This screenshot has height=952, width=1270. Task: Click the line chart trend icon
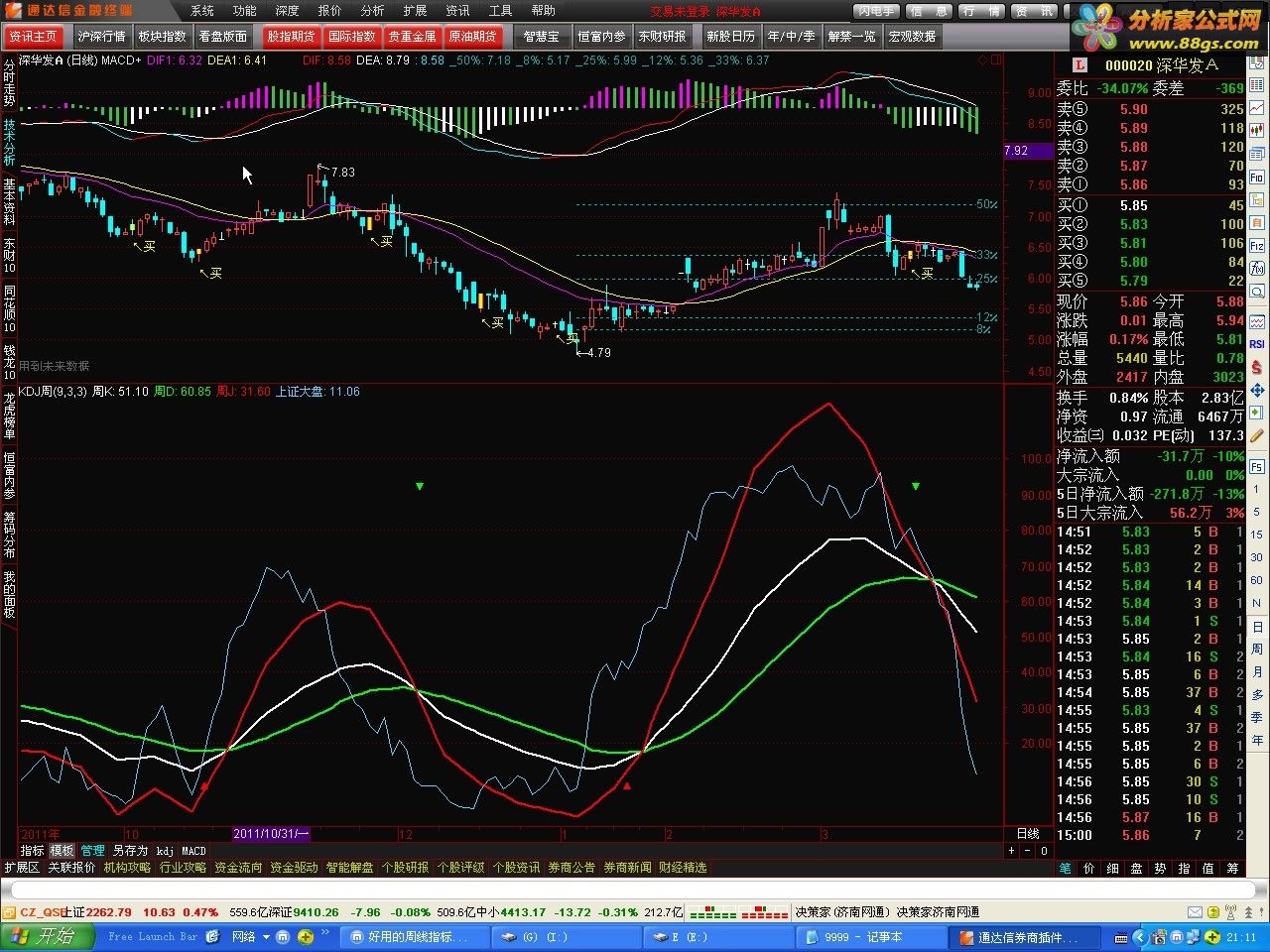coord(1257,106)
